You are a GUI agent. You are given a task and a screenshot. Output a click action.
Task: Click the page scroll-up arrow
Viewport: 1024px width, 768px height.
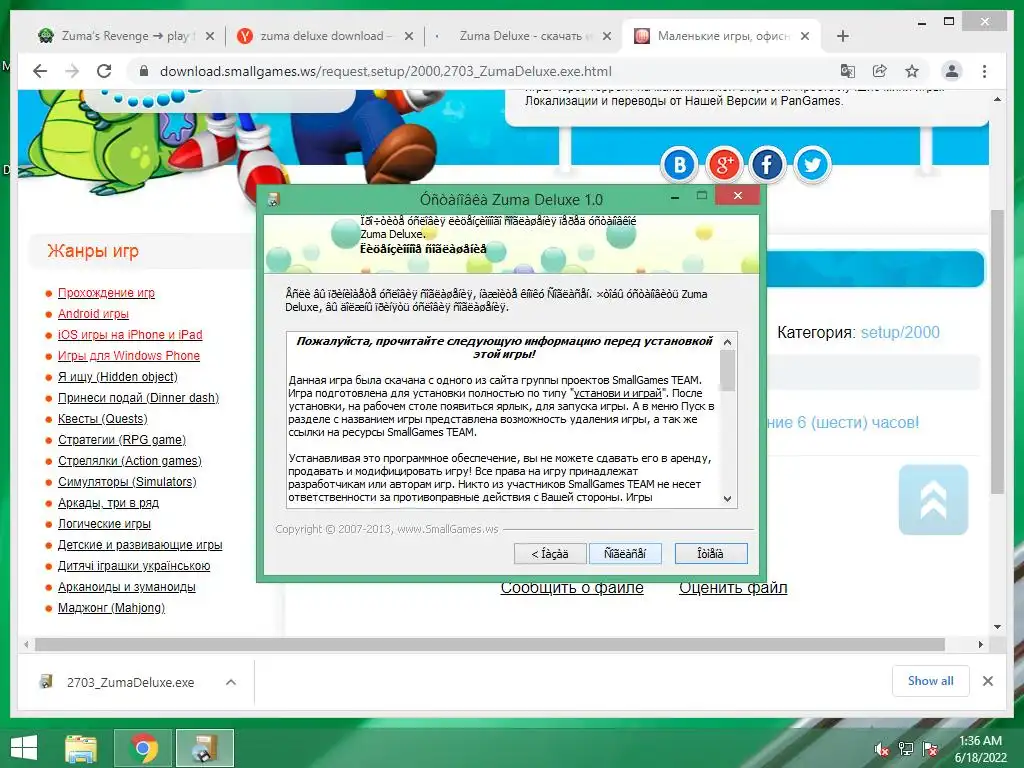point(997,99)
